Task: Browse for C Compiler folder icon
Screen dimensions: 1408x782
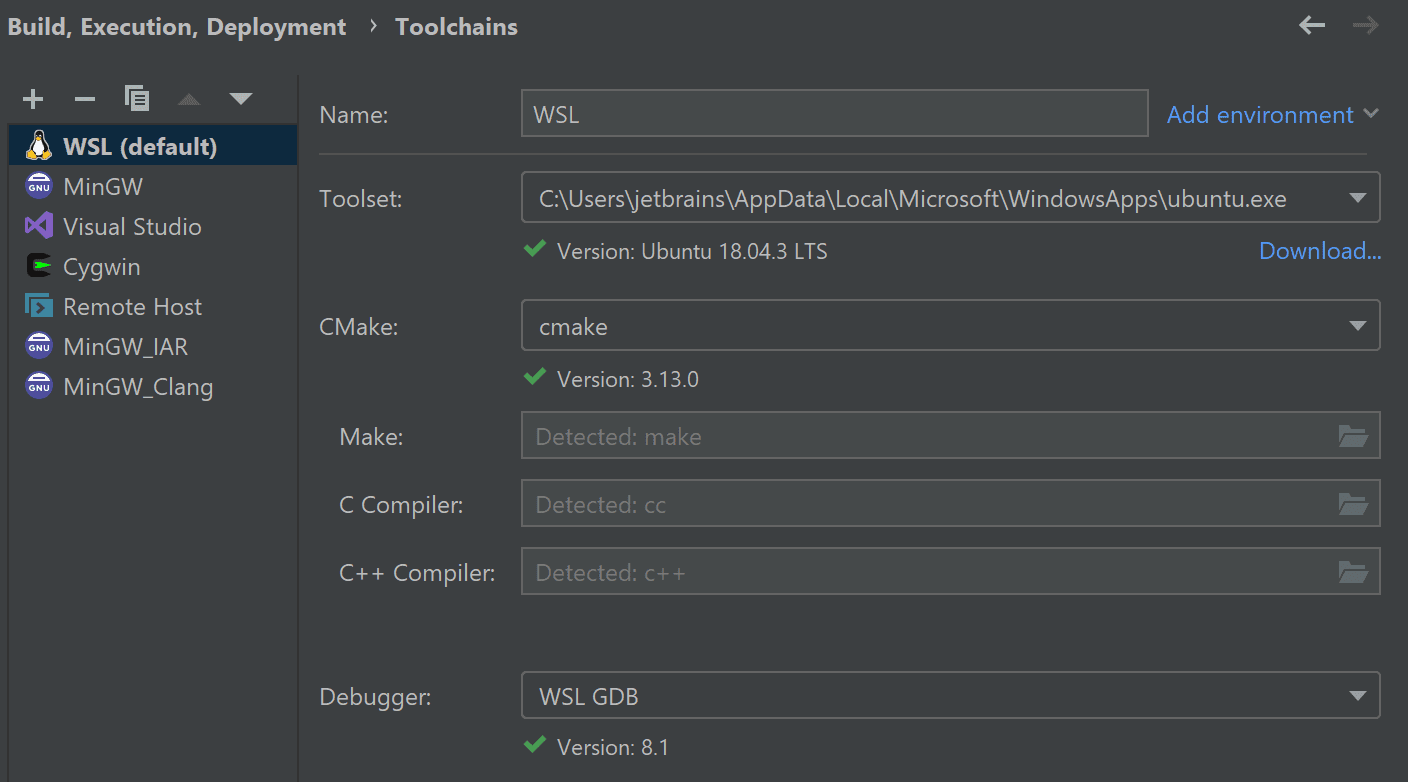Action: click(x=1353, y=504)
